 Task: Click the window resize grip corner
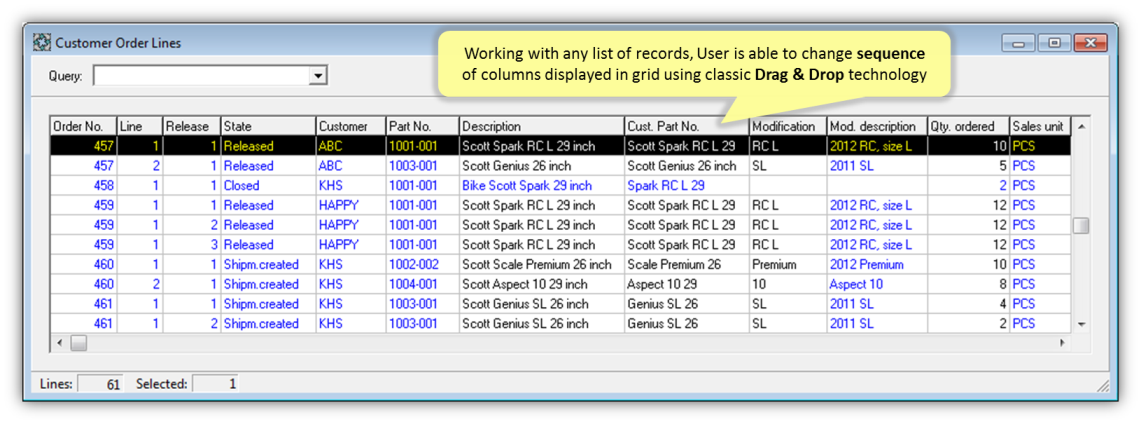1103,385
